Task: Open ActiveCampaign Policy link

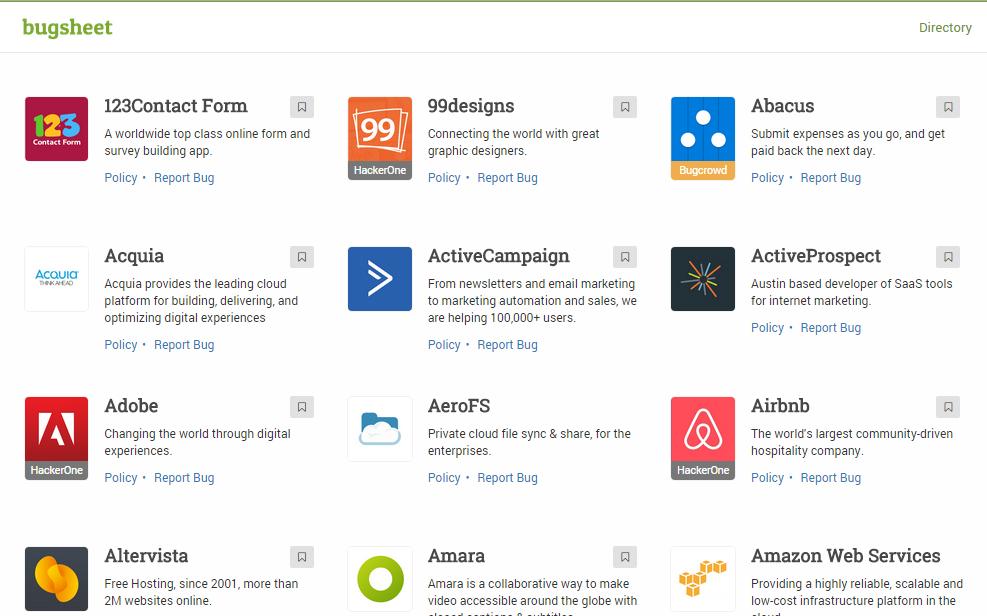Action: (444, 345)
